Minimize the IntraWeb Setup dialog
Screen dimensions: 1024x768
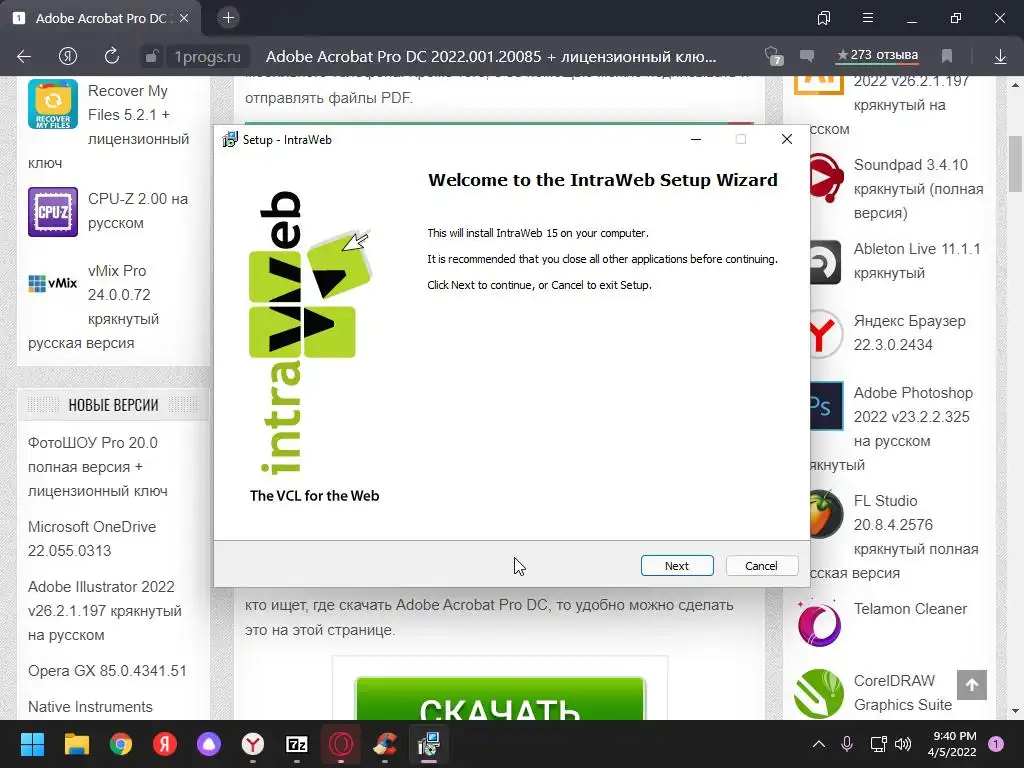tap(696, 139)
